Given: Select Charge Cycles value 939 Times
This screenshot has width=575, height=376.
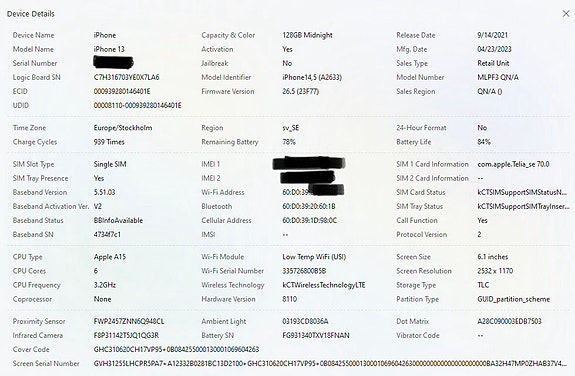Looking at the screenshot, I should pyautogui.click(x=109, y=142).
